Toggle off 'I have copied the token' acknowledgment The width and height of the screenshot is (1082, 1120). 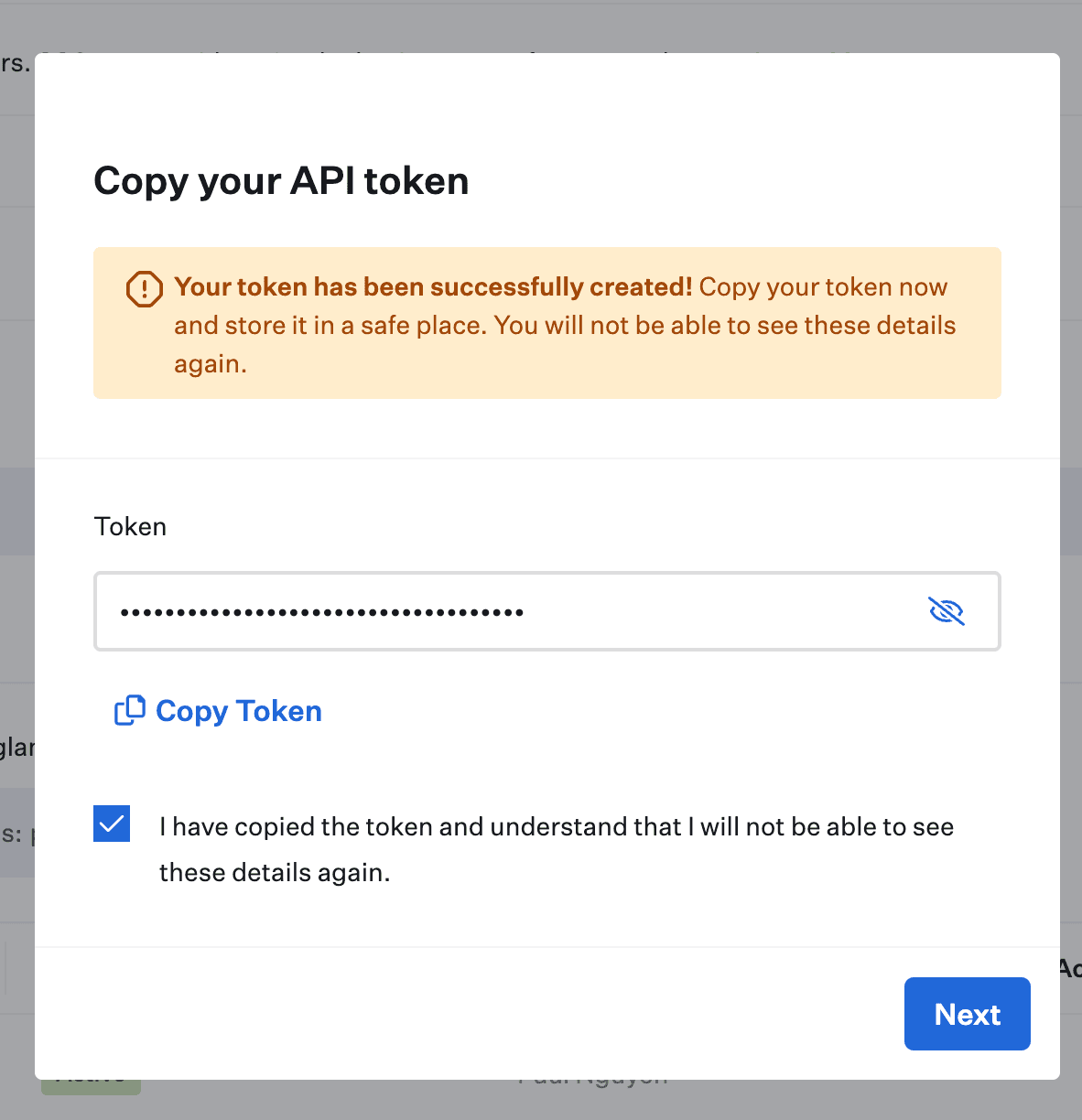112,824
